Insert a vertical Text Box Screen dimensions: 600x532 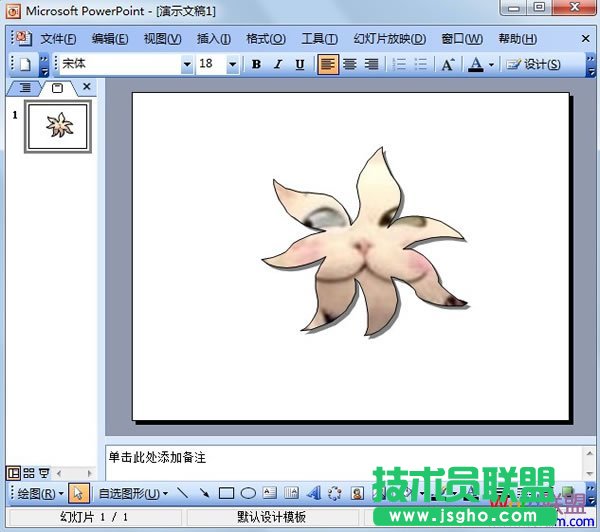[292, 493]
